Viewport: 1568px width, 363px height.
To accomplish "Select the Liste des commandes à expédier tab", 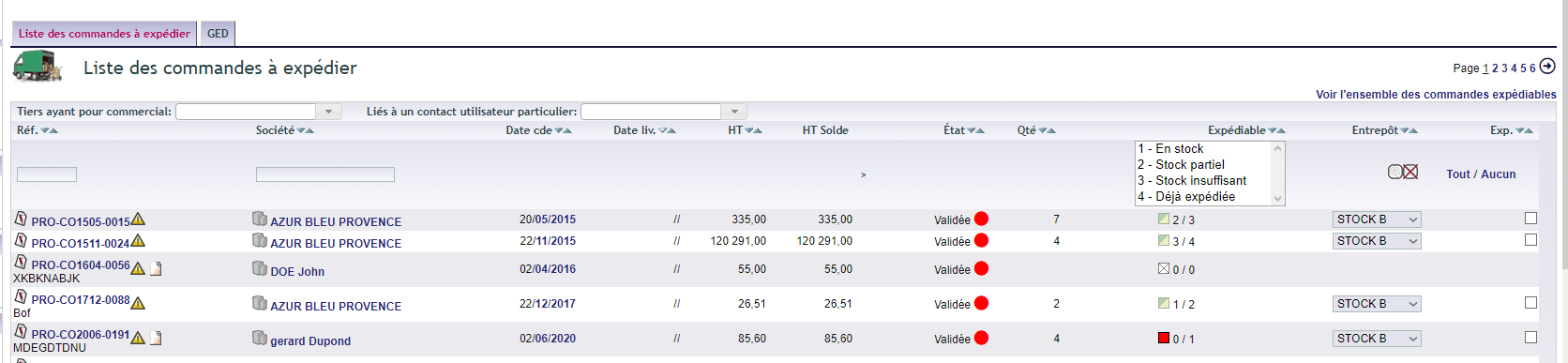I will (104, 34).
